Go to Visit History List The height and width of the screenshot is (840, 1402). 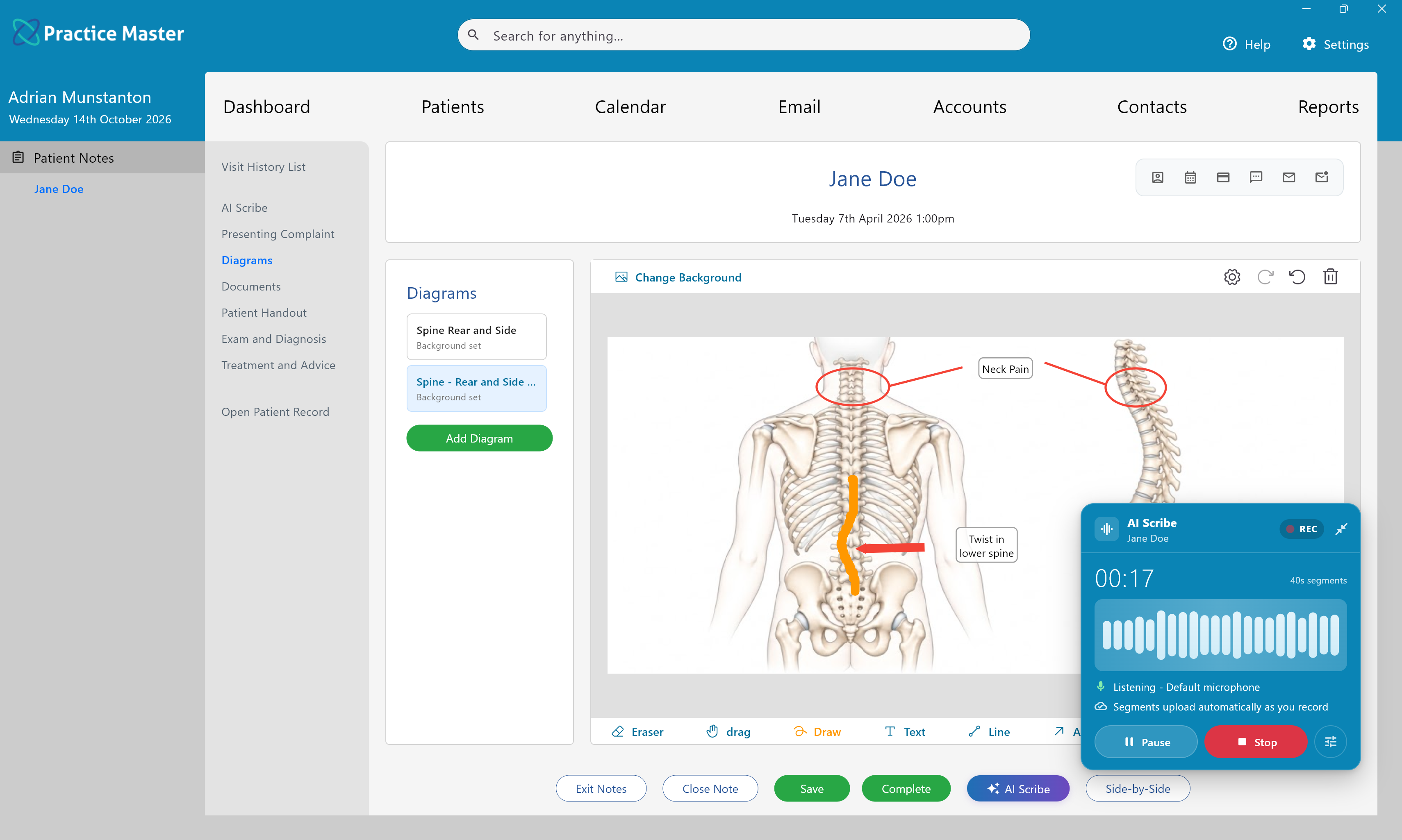263,167
